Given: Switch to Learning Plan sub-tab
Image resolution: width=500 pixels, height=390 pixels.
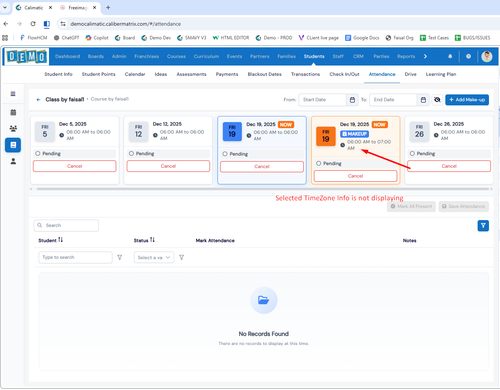Looking at the screenshot, I should (441, 74).
